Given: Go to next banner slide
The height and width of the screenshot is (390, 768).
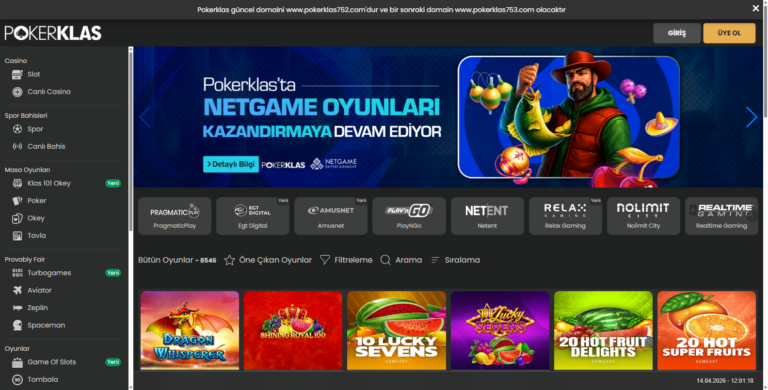Looking at the screenshot, I should coord(751,117).
